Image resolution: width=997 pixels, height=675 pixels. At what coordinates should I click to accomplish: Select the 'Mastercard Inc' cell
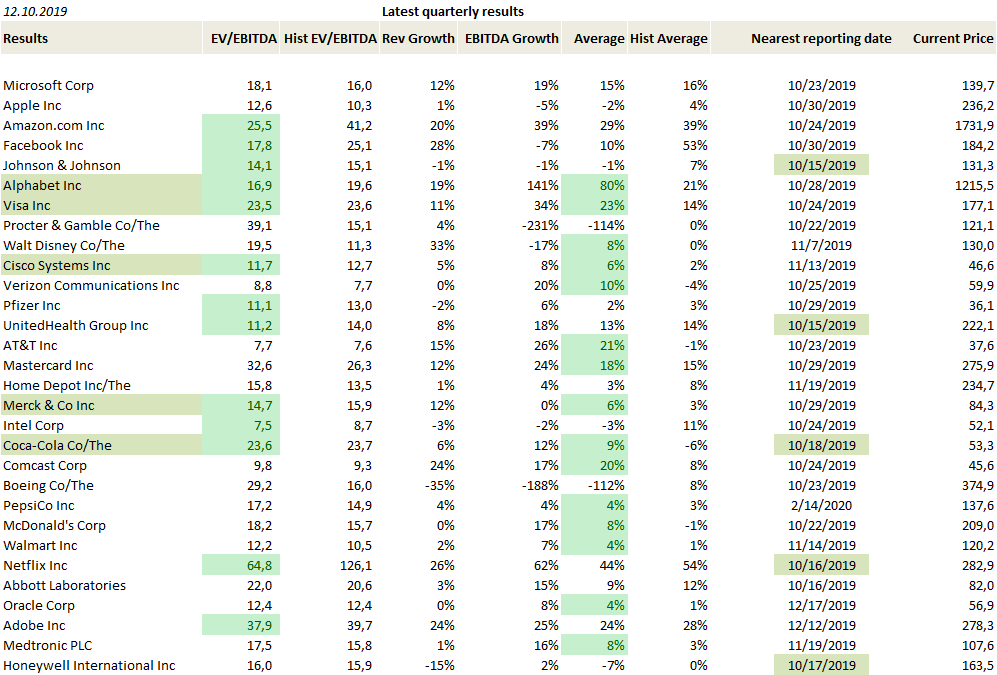click(48, 365)
